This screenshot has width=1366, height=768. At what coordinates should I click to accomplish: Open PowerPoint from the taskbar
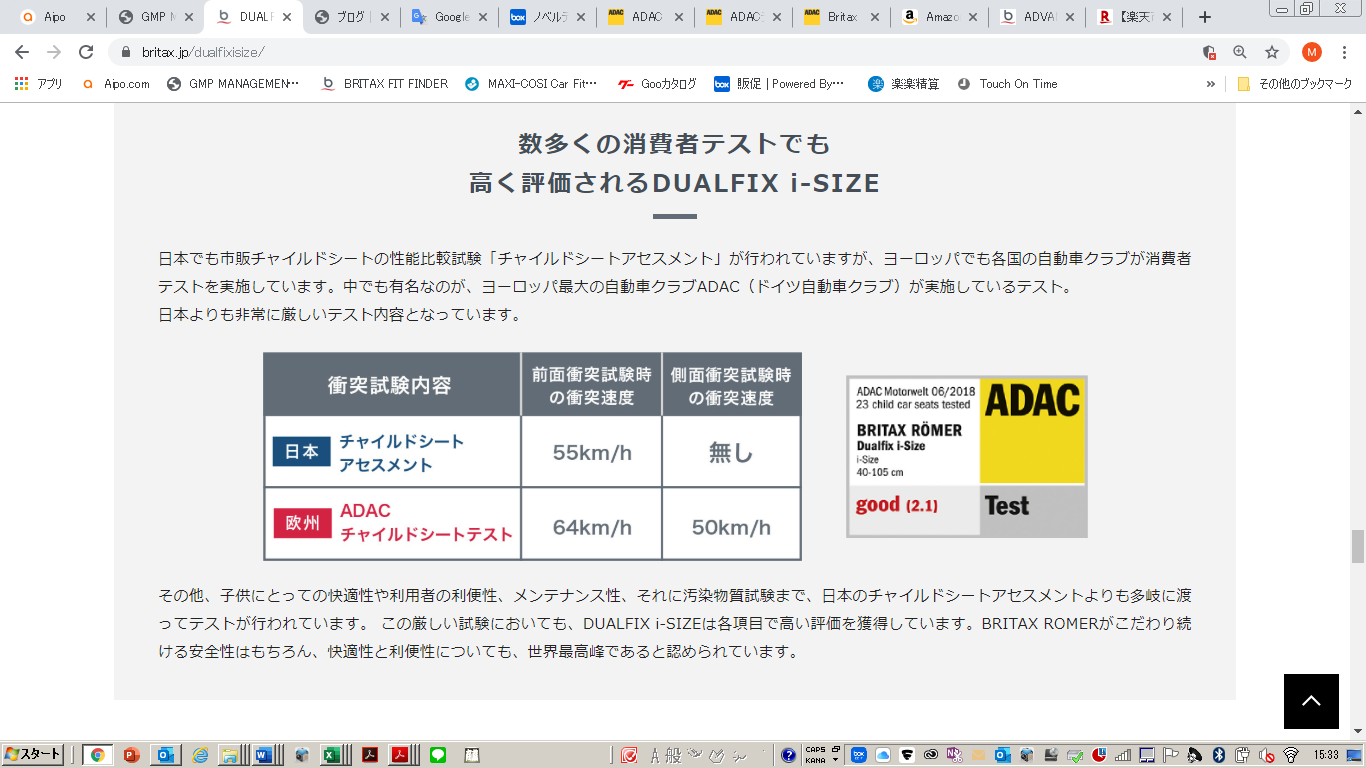click(x=130, y=755)
